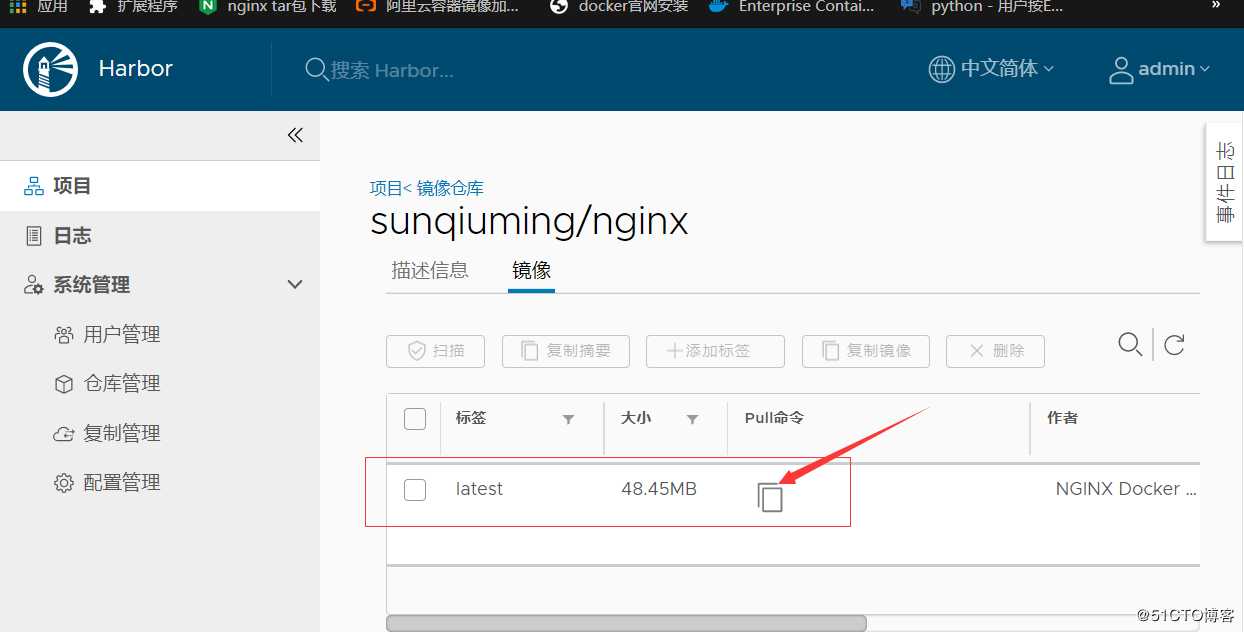Click the 用户管理 users icon
This screenshot has width=1244, height=632.
pos(64,334)
